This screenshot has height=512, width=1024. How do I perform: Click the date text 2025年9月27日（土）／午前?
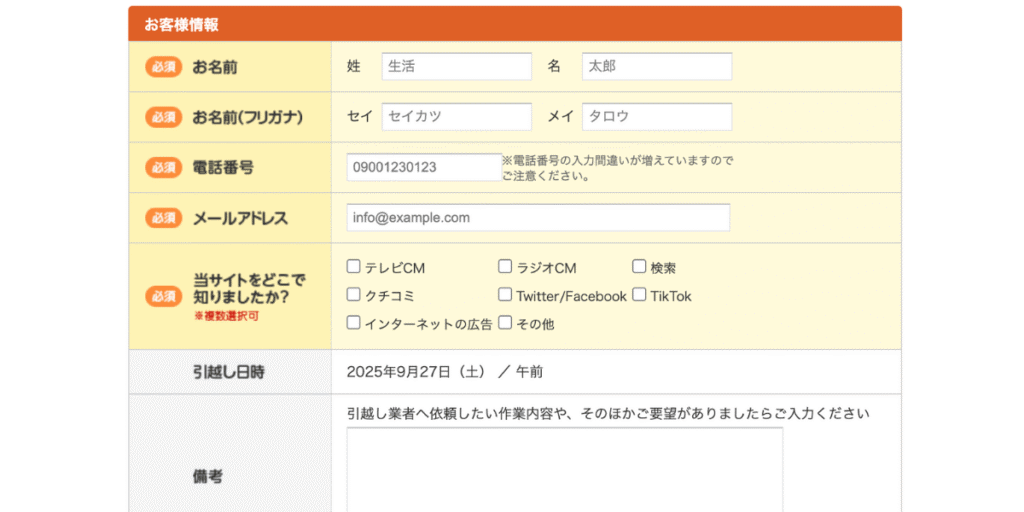(445, 372)
